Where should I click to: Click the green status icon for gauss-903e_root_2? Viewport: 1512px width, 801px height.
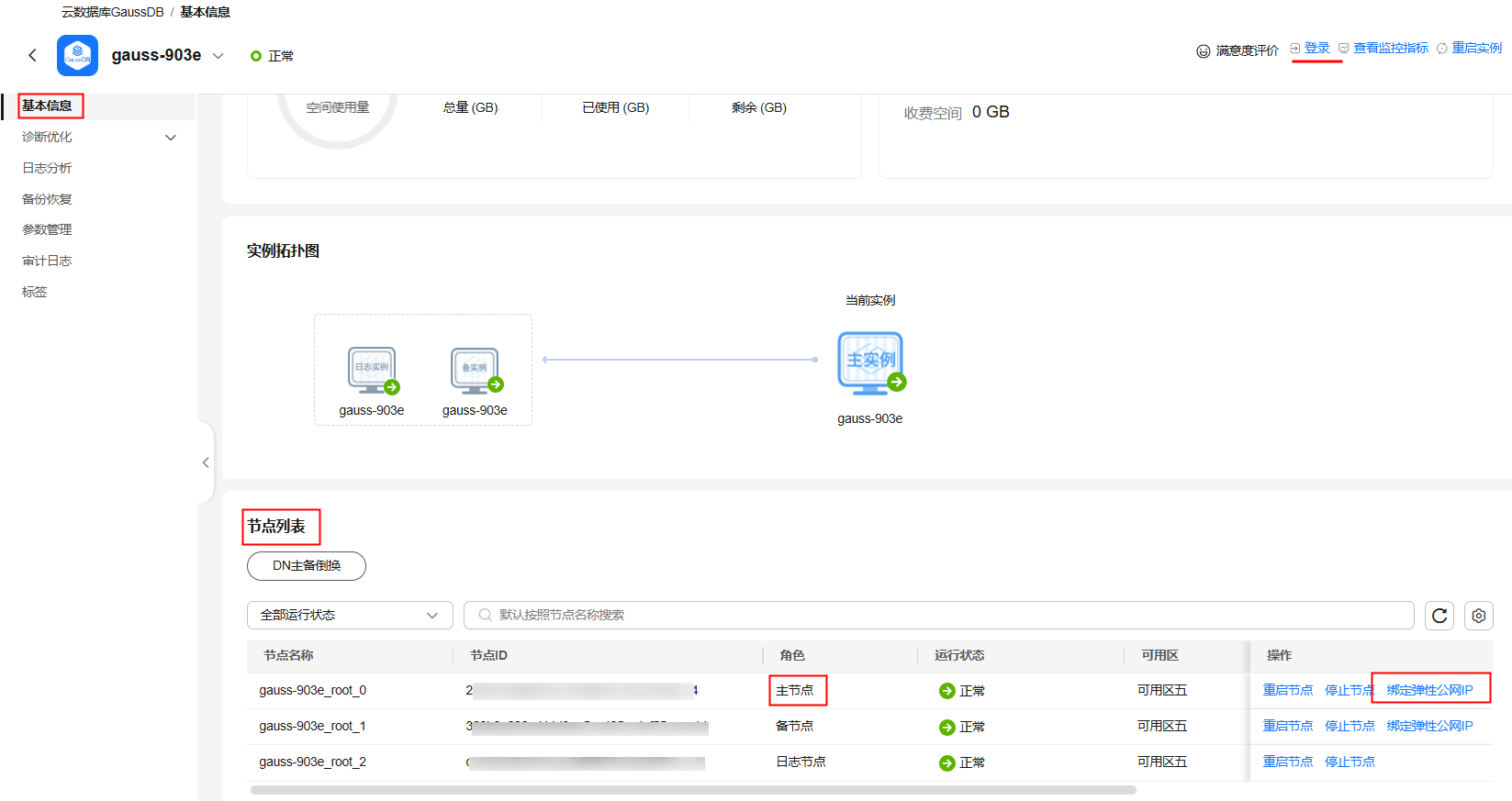[947, 762]
